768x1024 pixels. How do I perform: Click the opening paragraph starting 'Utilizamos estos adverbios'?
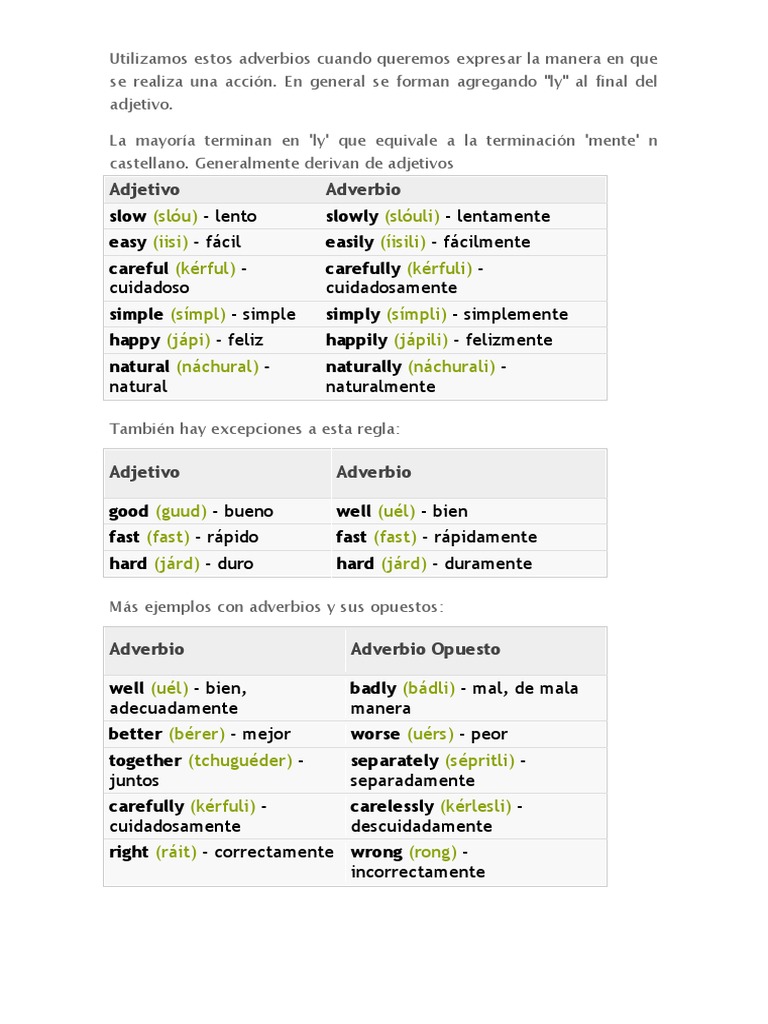pos(383,81)
